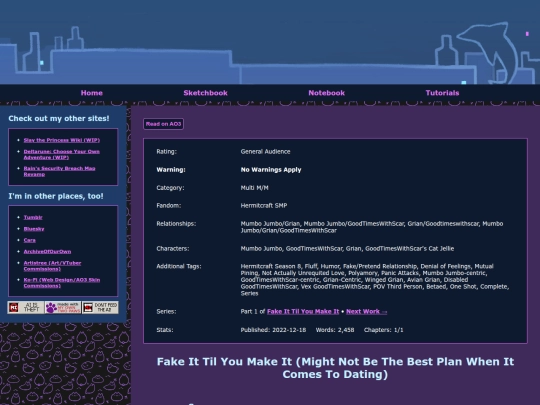Open the Cara link
Viewport: 540px width, 405px height.
[x=30, y=240]
